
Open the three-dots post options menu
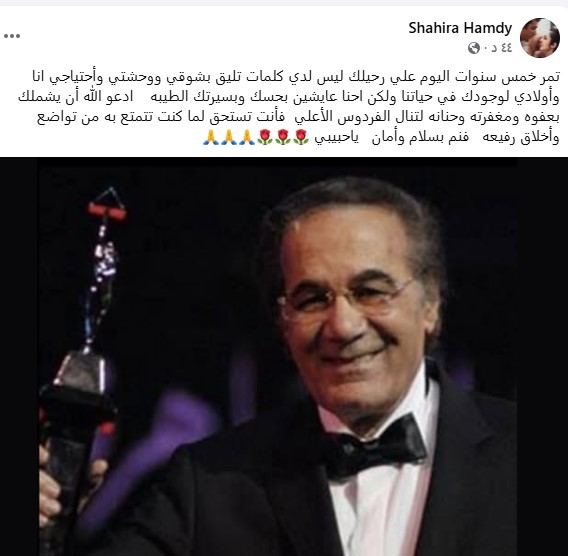coord(12,36)
